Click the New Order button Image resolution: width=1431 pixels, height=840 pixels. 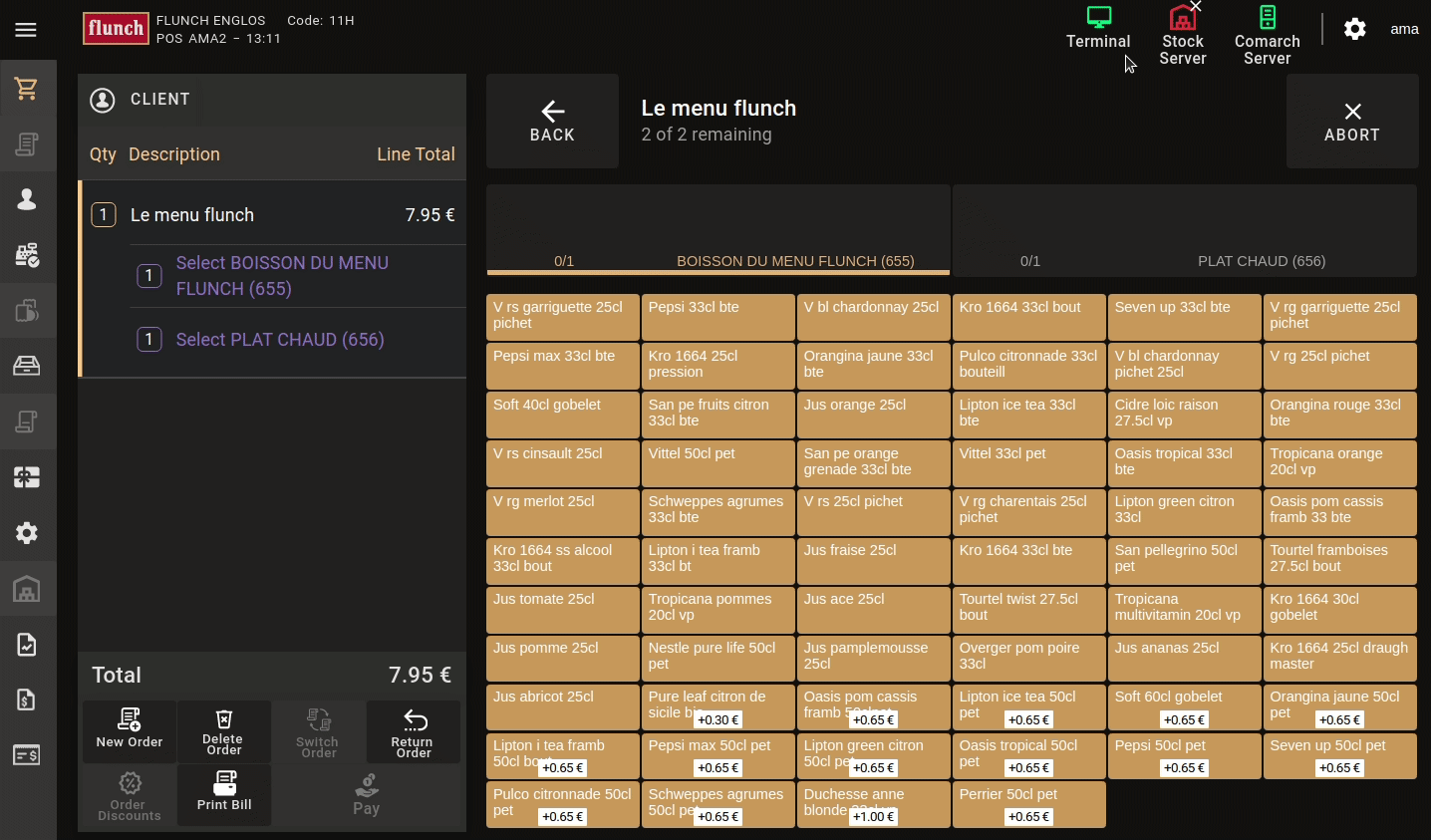click(130, 729)
